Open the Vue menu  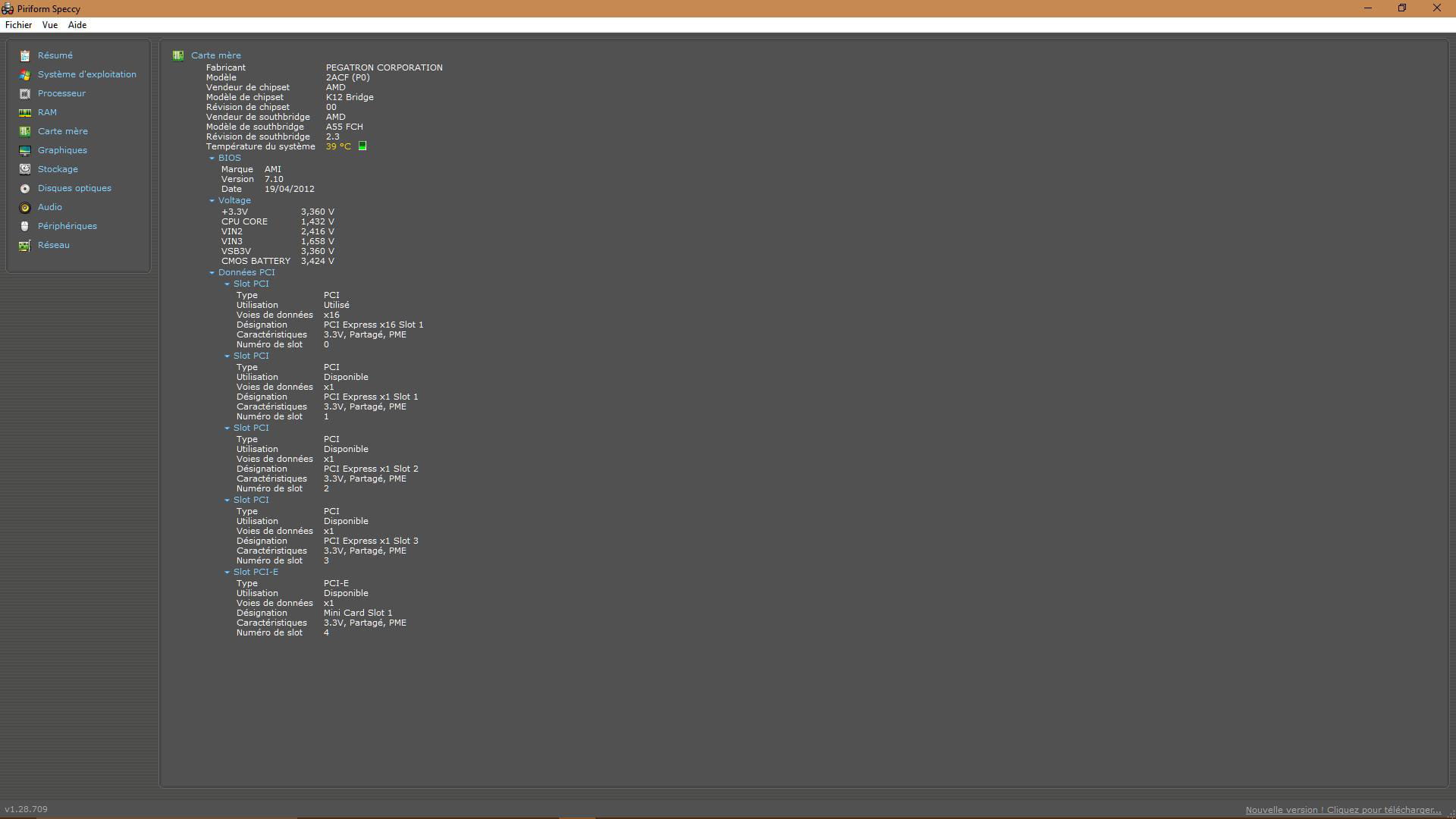pyautogui.click(x=50, y=25)
